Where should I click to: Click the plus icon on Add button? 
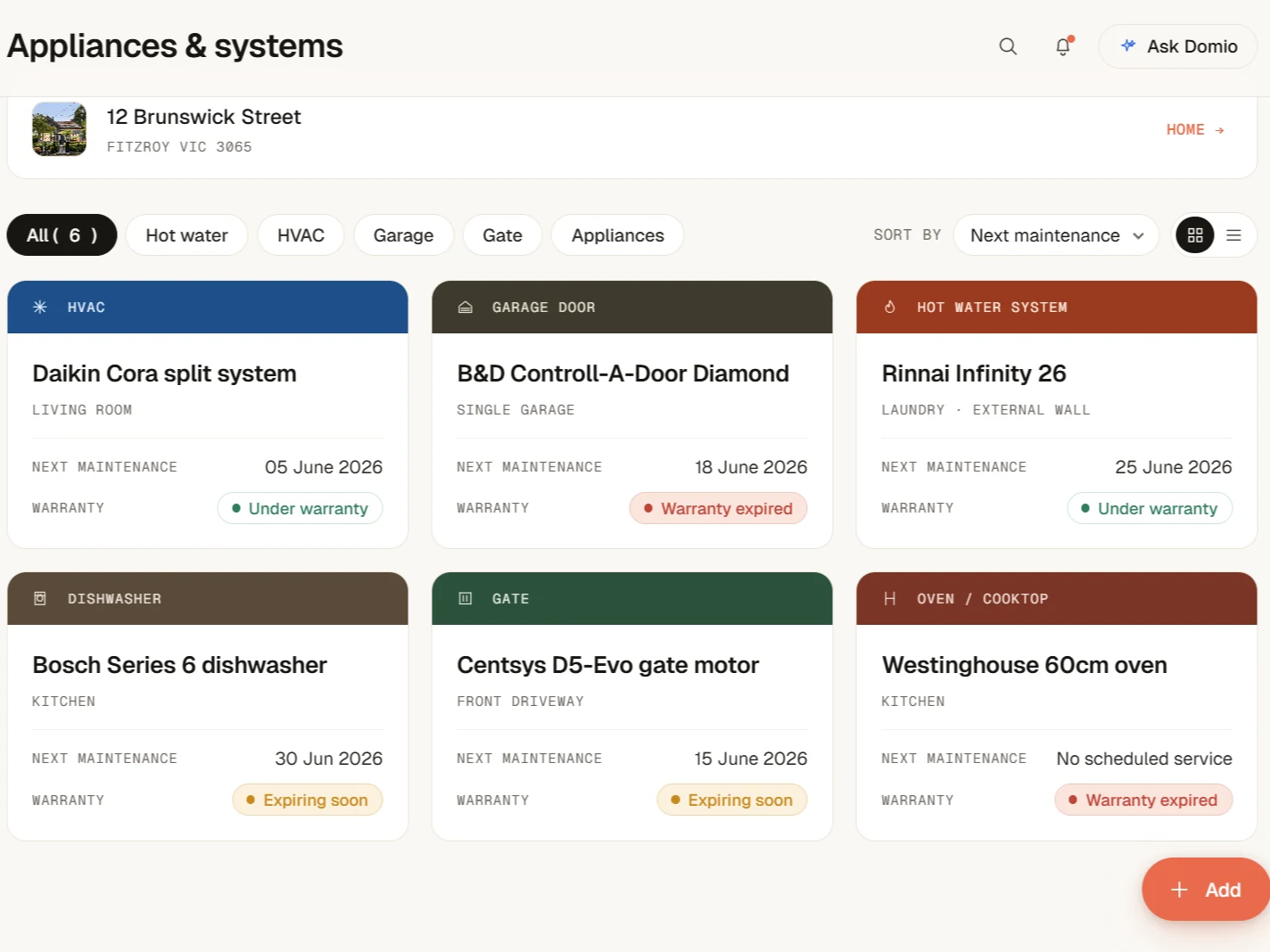1179,890
